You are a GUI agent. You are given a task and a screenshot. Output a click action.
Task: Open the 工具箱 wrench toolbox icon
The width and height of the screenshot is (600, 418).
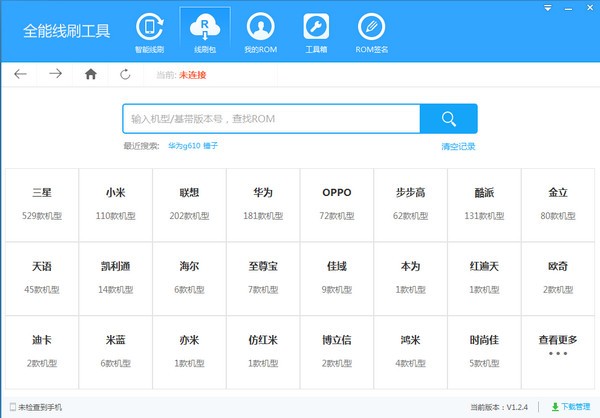pyautogui.click(x=316, y=27)
